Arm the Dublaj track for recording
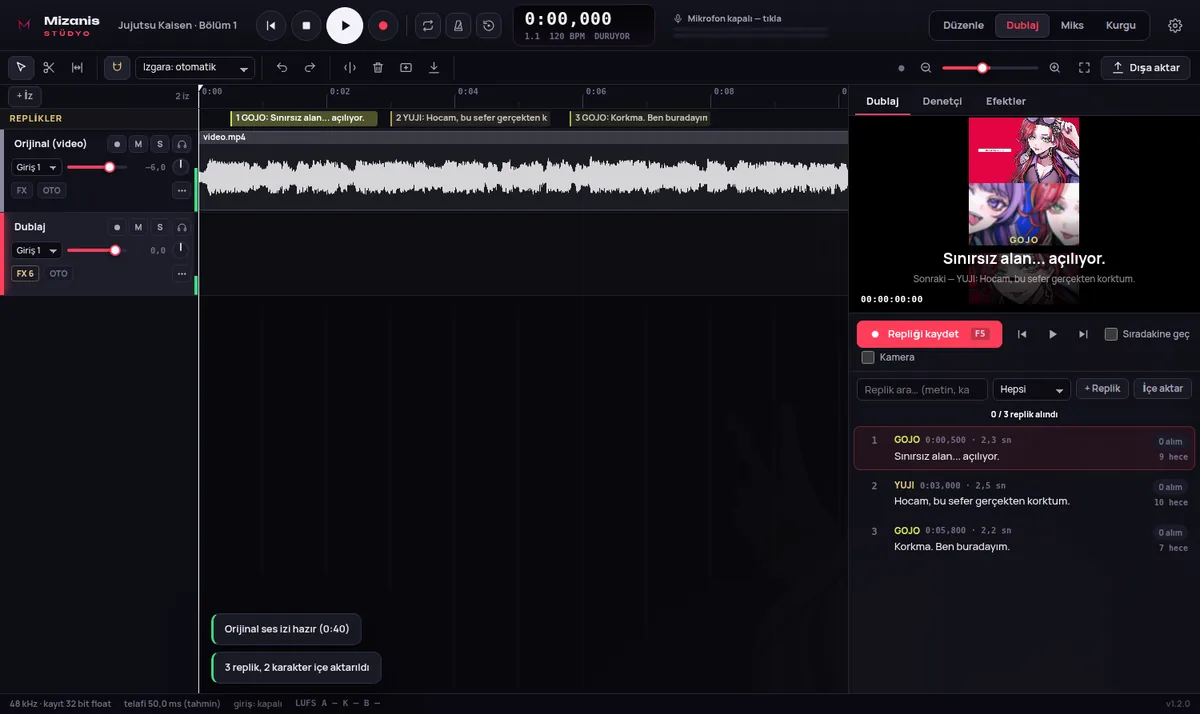The height and width of the screenshot is (714, 1200). point(117,227)
